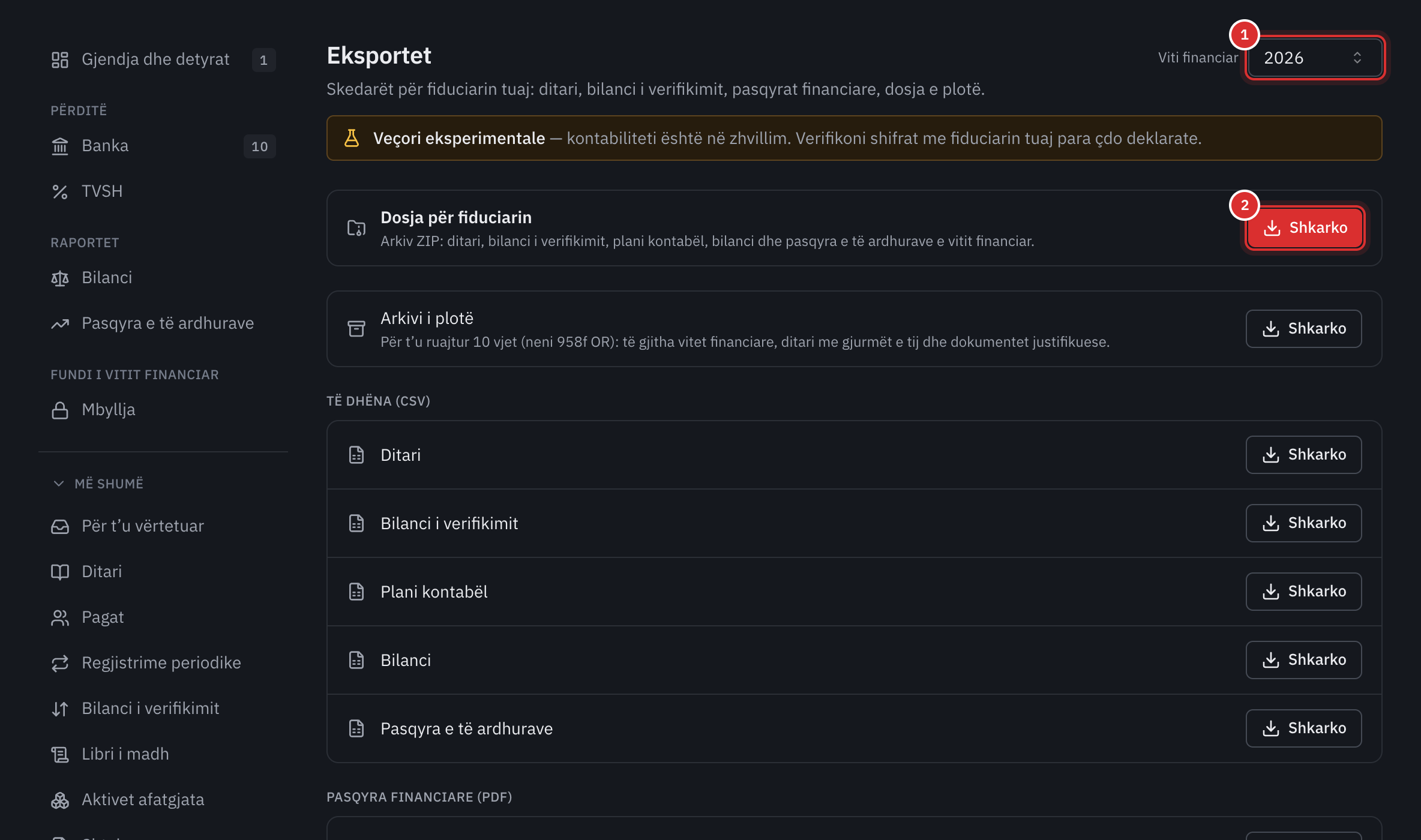Collapse the MË SHUMË section

[x=98, y=484]
